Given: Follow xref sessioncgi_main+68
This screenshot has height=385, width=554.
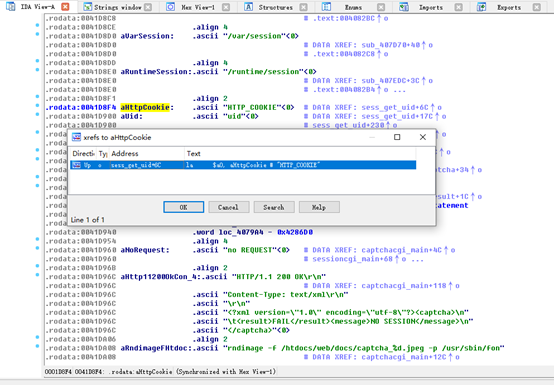Looking at the screenshot, I should click(x=353, y=259).
